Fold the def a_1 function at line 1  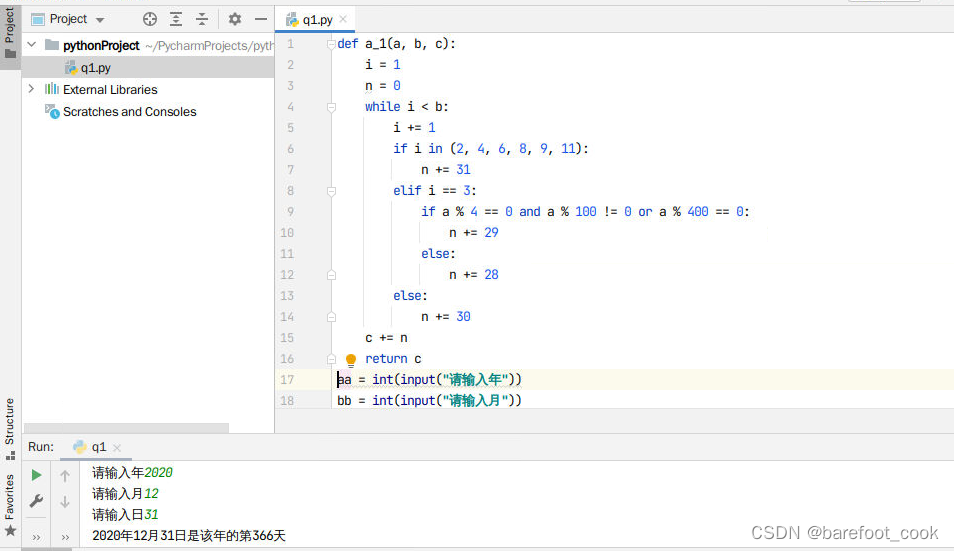coord(331,44)
